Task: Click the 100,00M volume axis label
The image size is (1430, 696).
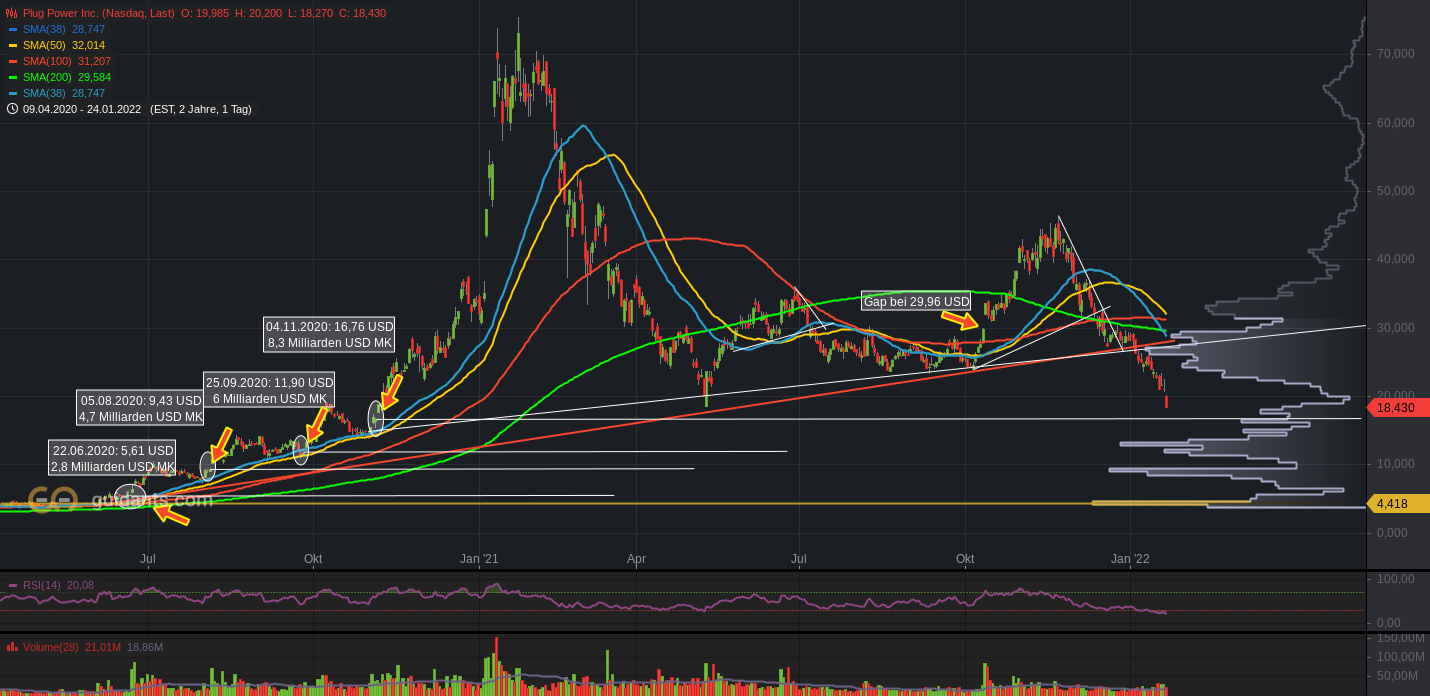Action: 1400,657
